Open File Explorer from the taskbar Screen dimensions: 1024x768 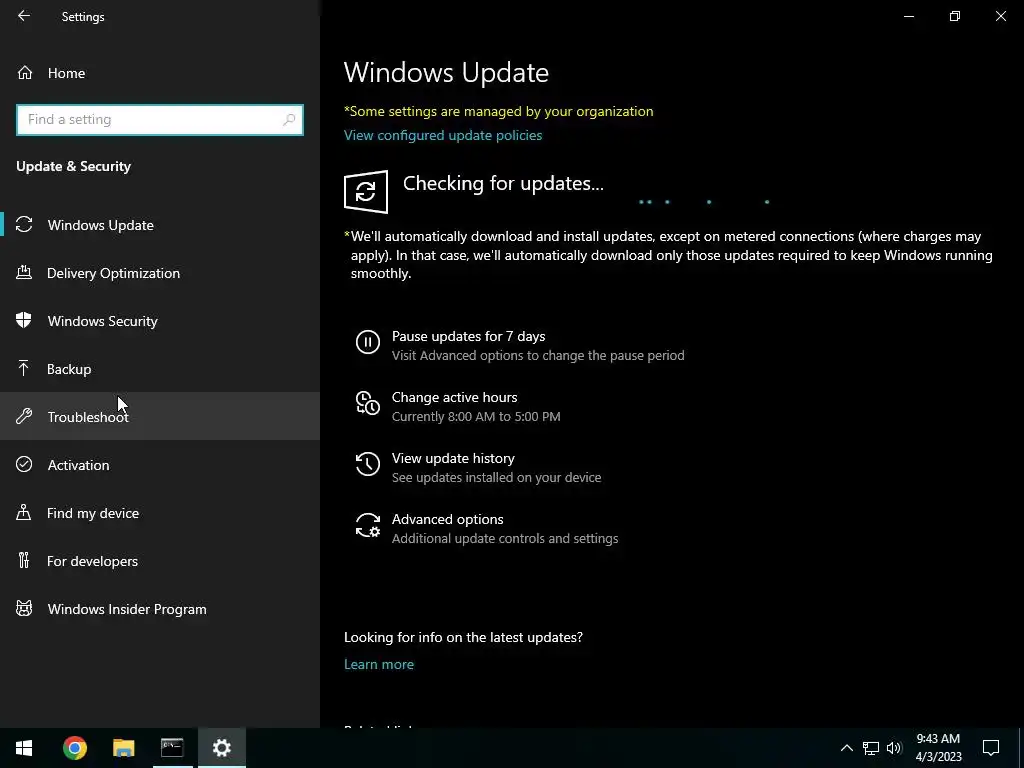click(x=123, y=748)
